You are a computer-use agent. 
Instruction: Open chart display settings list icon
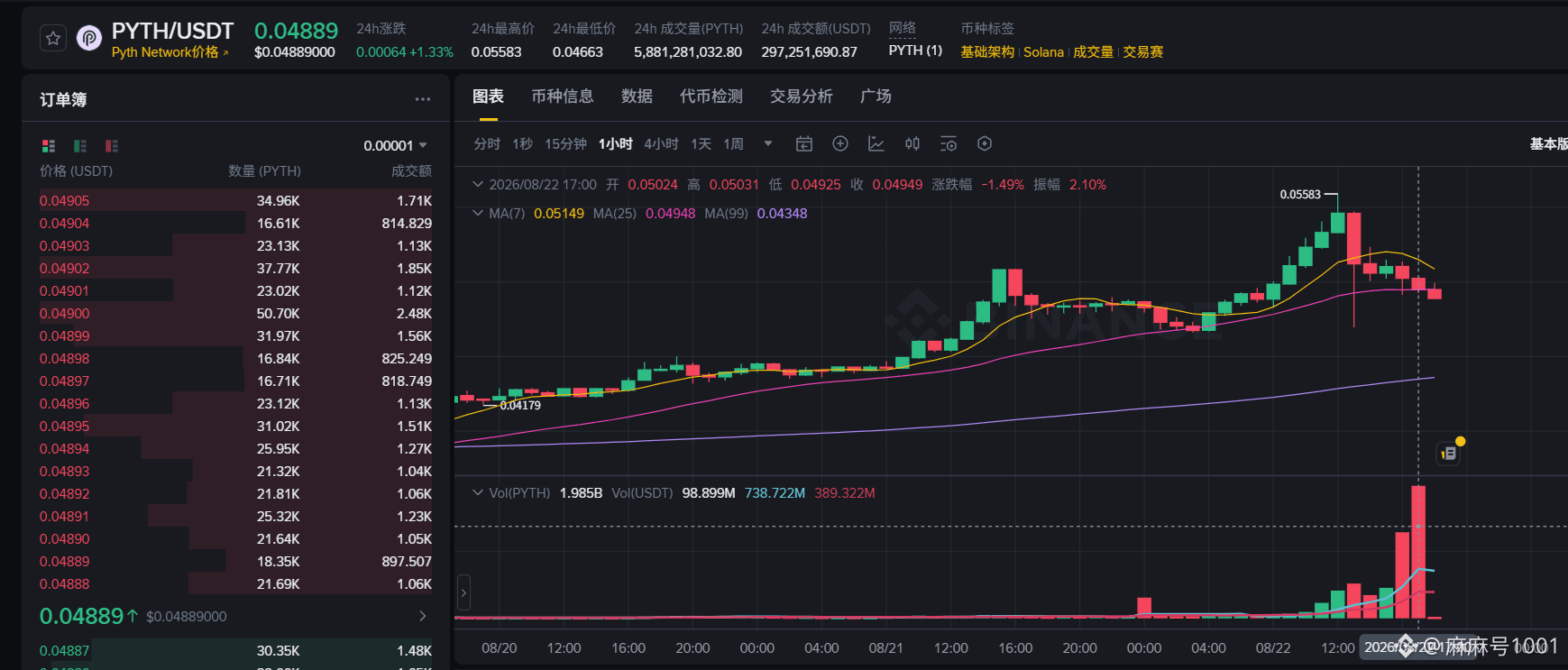[949, 143]
